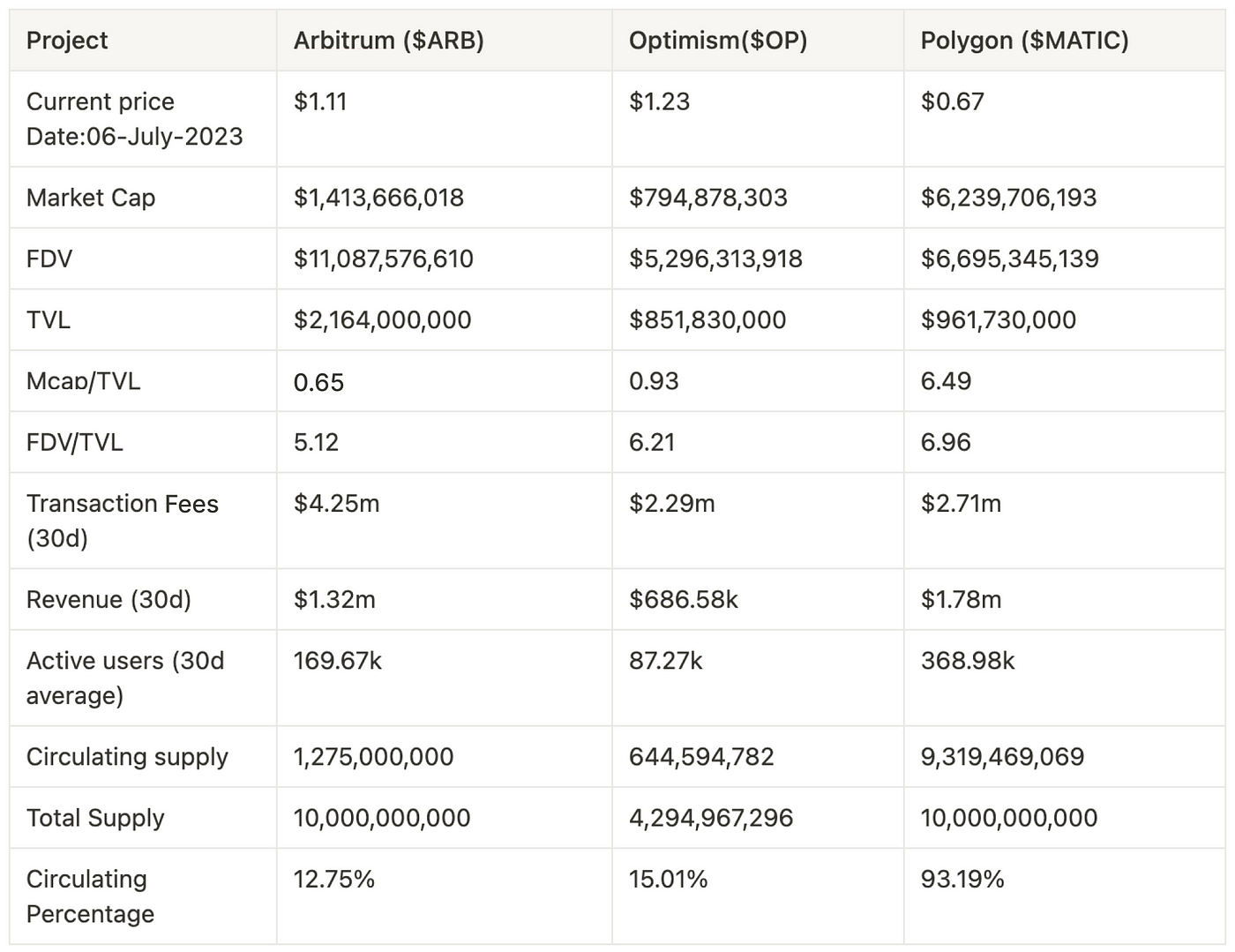Image resolution: width=1235 pixels, height=952 pixels.
Task: Select the Transaction Fees (30d) label
Action: pyautogui.click(x=122, y=521)
